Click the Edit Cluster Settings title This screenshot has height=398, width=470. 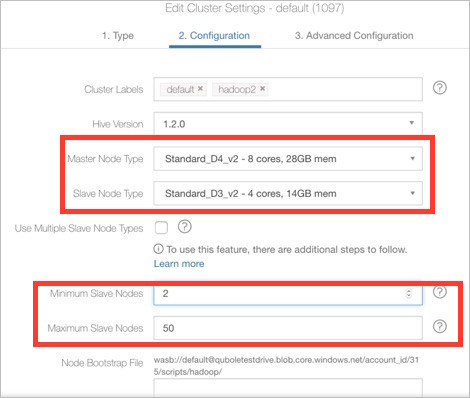[255, 8]
